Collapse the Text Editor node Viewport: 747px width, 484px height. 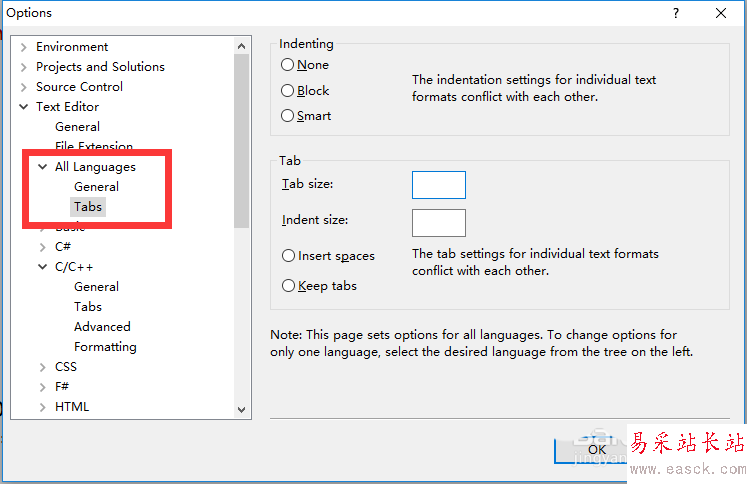click(24, 107)
